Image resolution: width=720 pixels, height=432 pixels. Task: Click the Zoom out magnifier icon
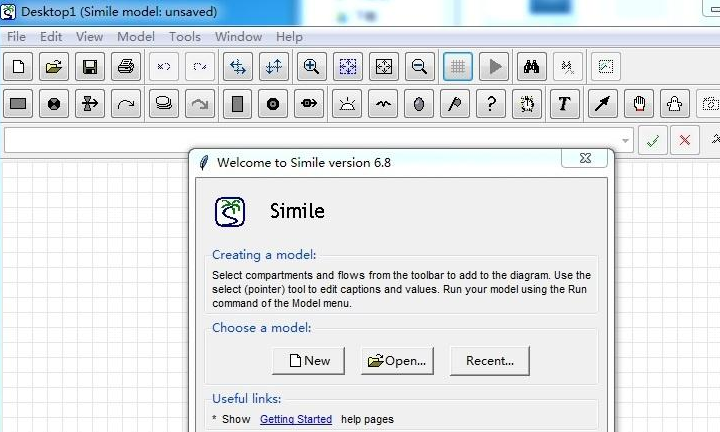pyautogui.click(x=419, y=67)
